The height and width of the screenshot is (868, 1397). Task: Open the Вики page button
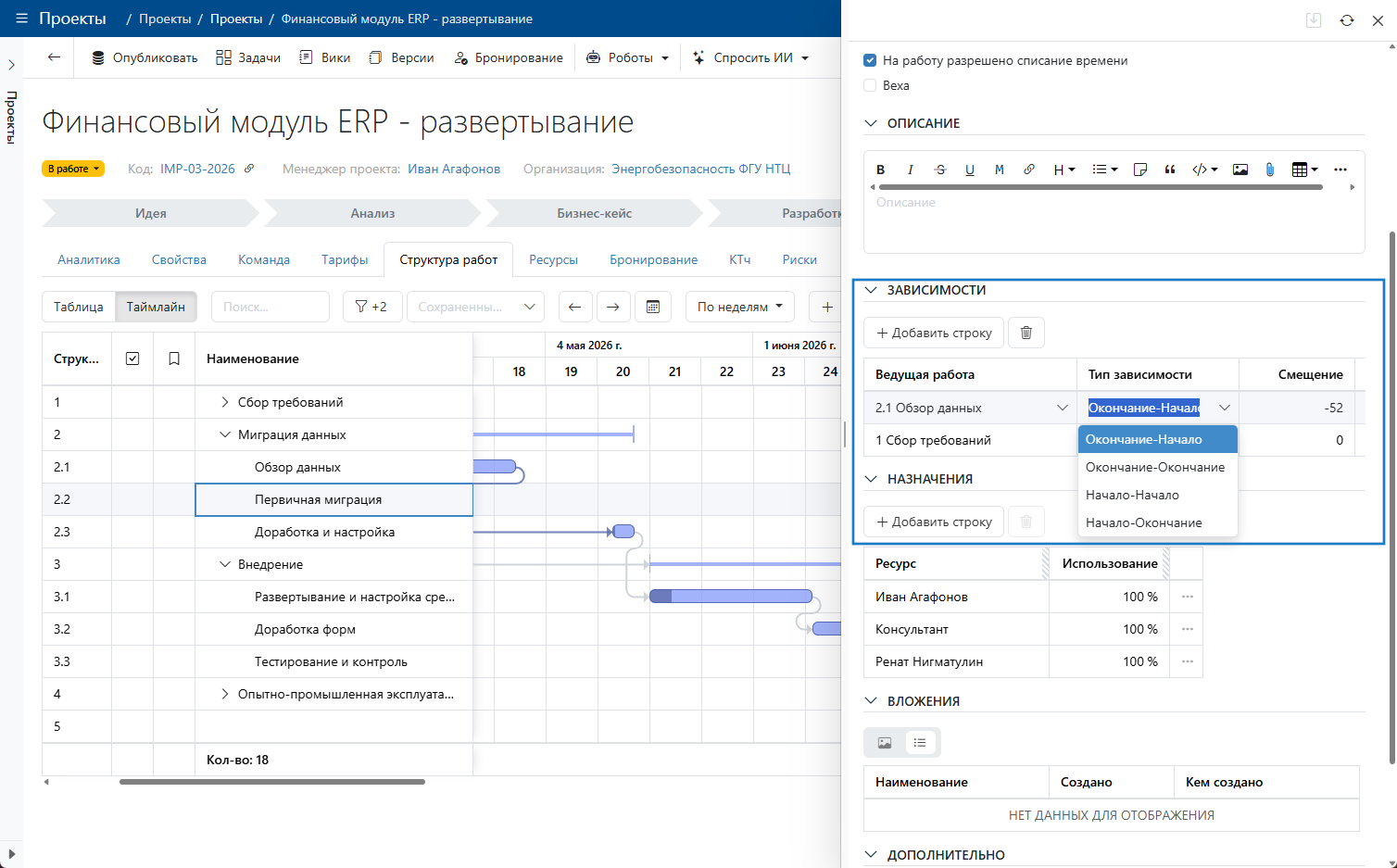pyautogui.click(x=325, y=57)
